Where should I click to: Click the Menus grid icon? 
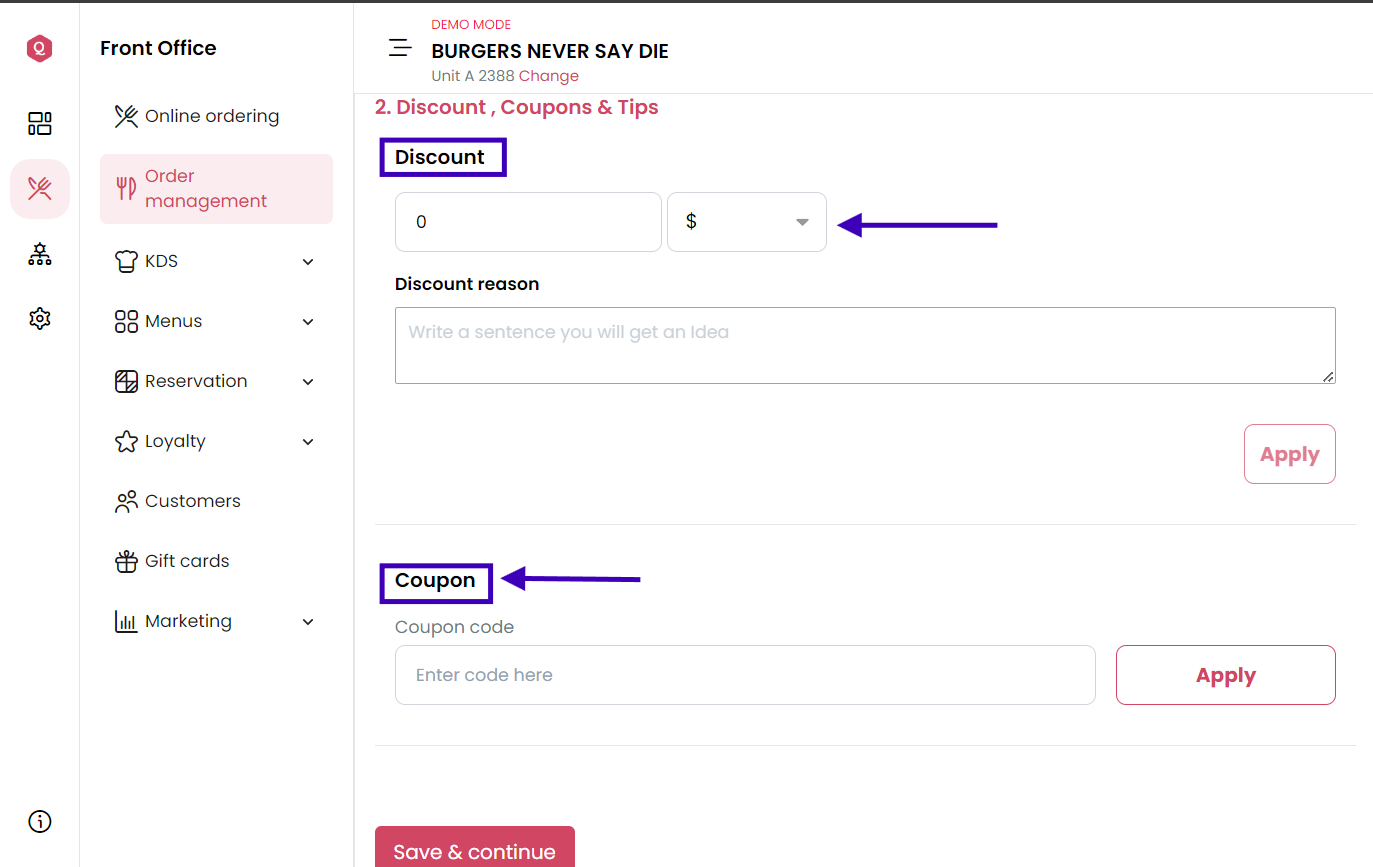(126, 321)
